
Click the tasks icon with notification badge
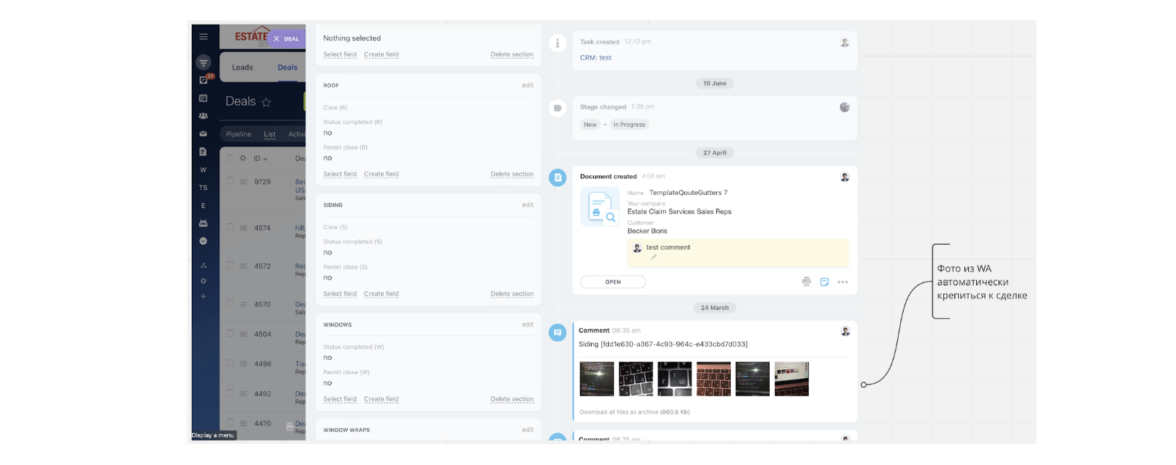(x=204, y=79)
